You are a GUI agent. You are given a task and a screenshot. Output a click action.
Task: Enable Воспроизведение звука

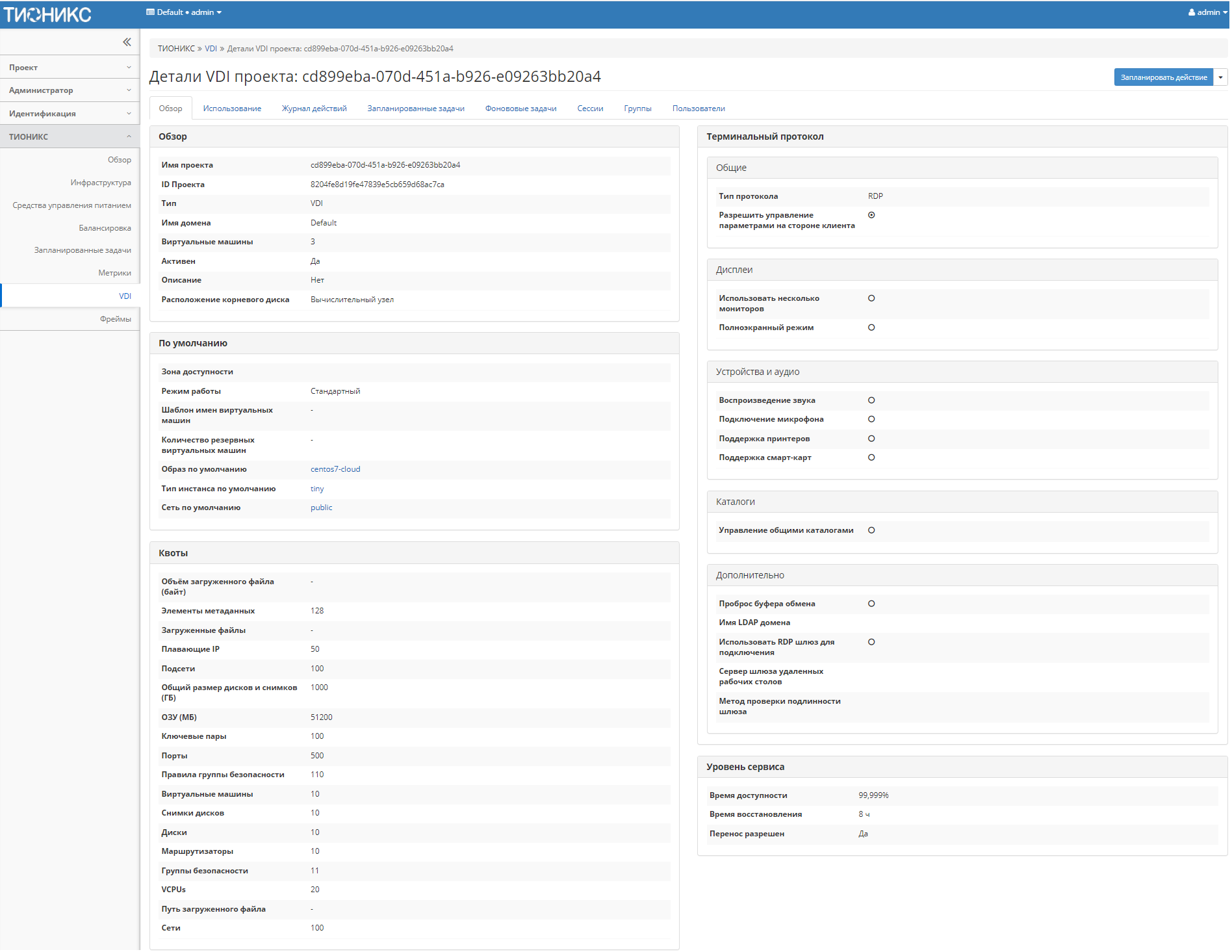(871, 400)
